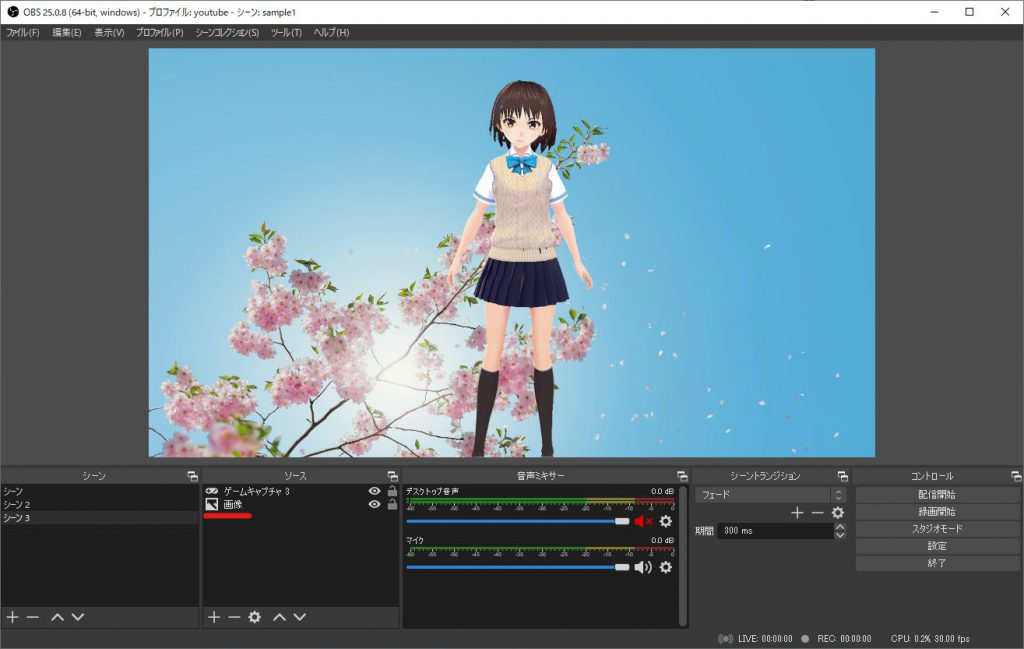Click the マイク volume slider
Screen dimensions: 1024x649
click(x=517, y=567)
